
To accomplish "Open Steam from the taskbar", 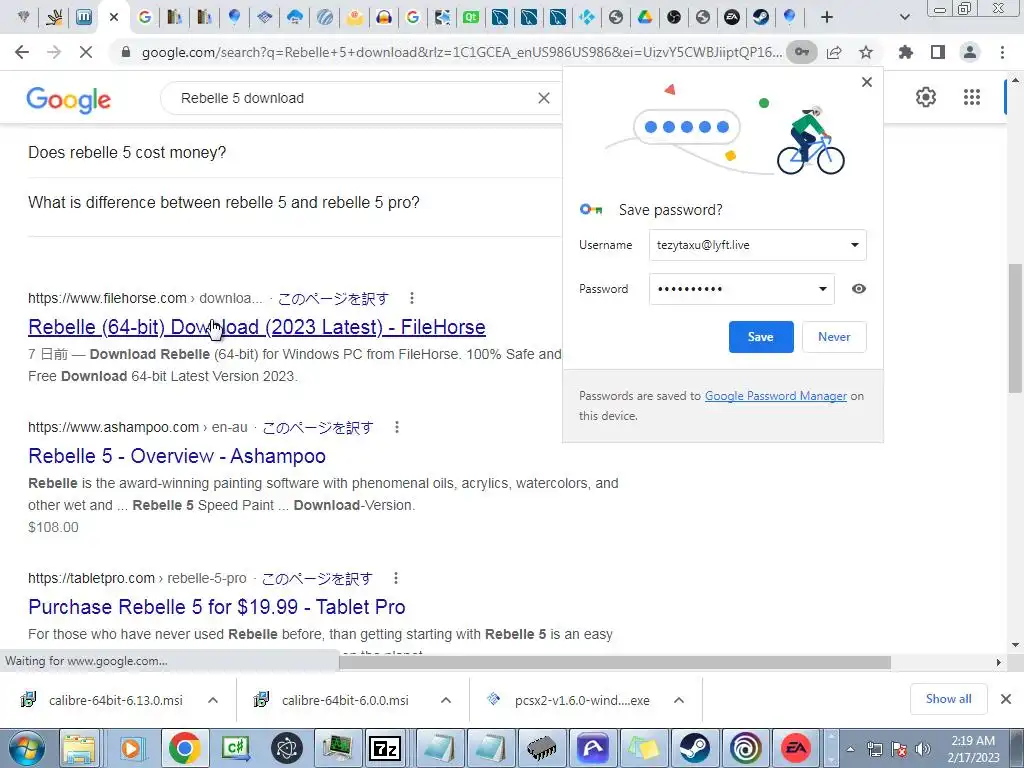I will point(695,748).
